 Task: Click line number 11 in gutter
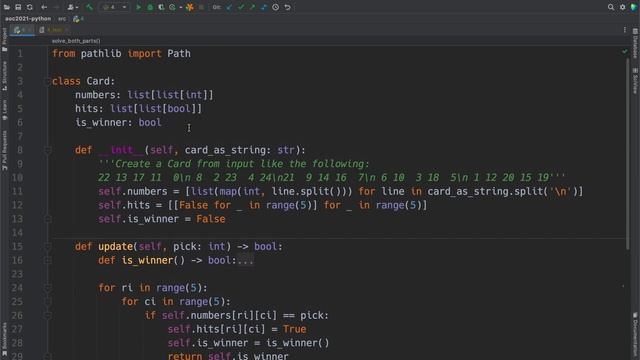pos(17,191)
